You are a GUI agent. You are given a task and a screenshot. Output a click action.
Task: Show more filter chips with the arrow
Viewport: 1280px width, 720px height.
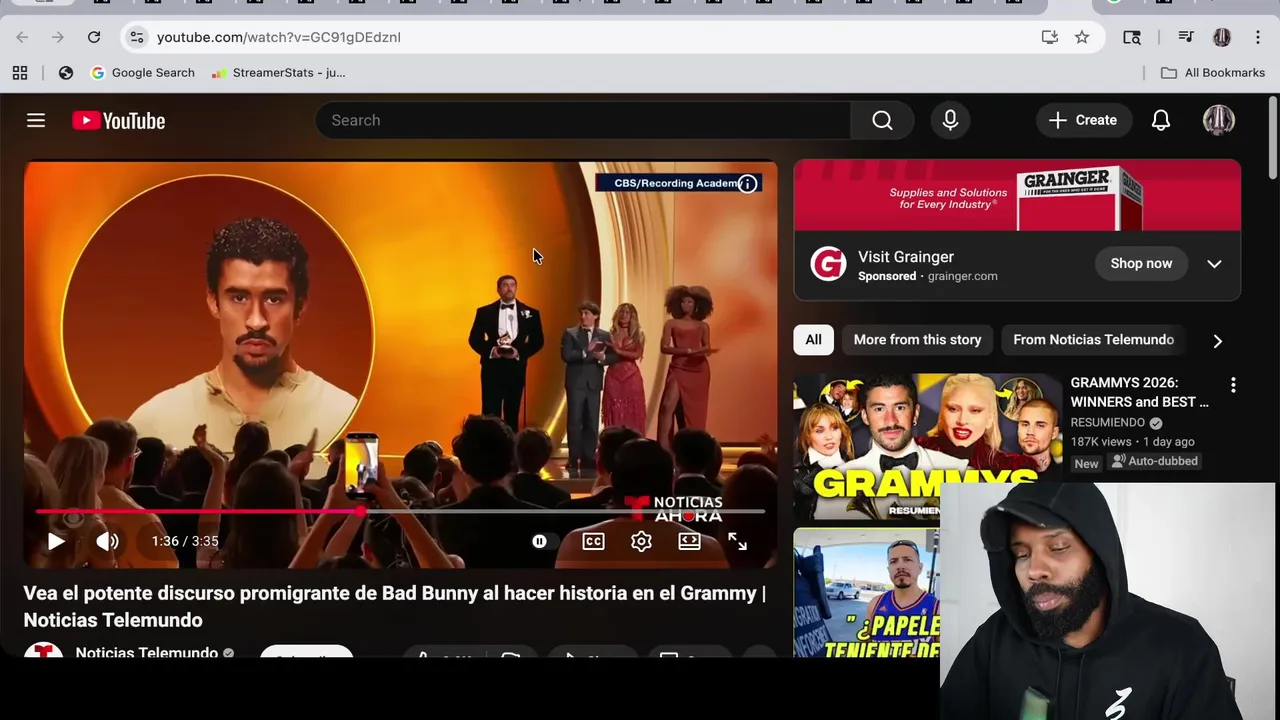[1217, 341]
